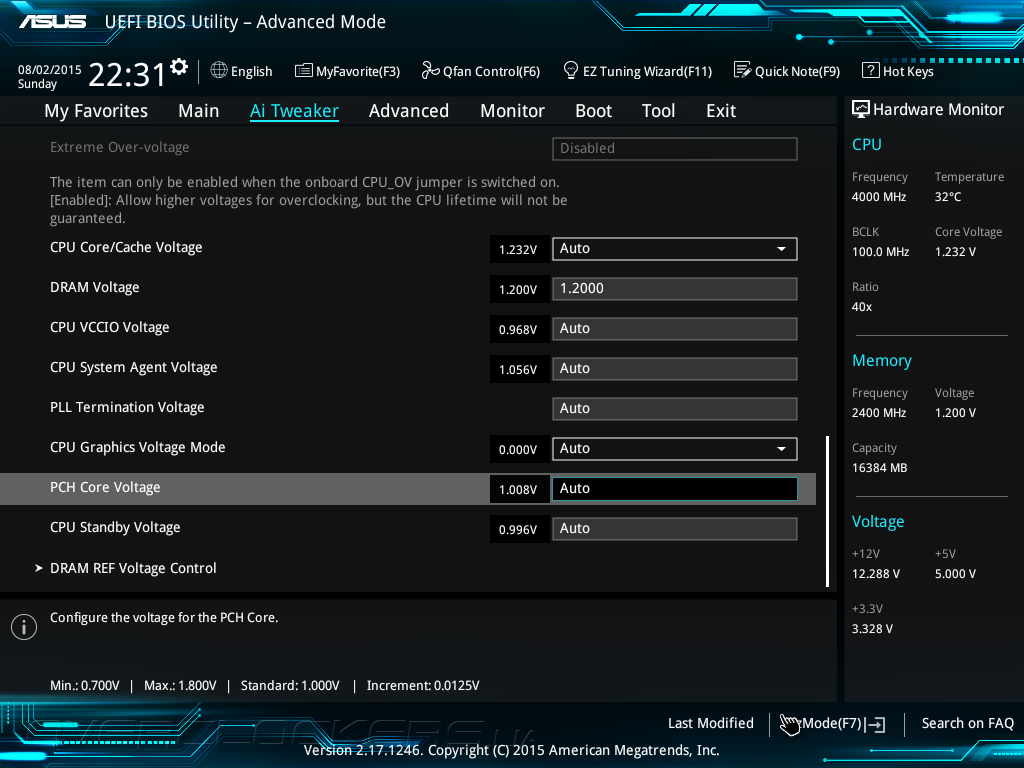The height and width of the screenshot is (768, 1024).
Task: Click the DRAM Voltage input field
Action: point(674,289)
